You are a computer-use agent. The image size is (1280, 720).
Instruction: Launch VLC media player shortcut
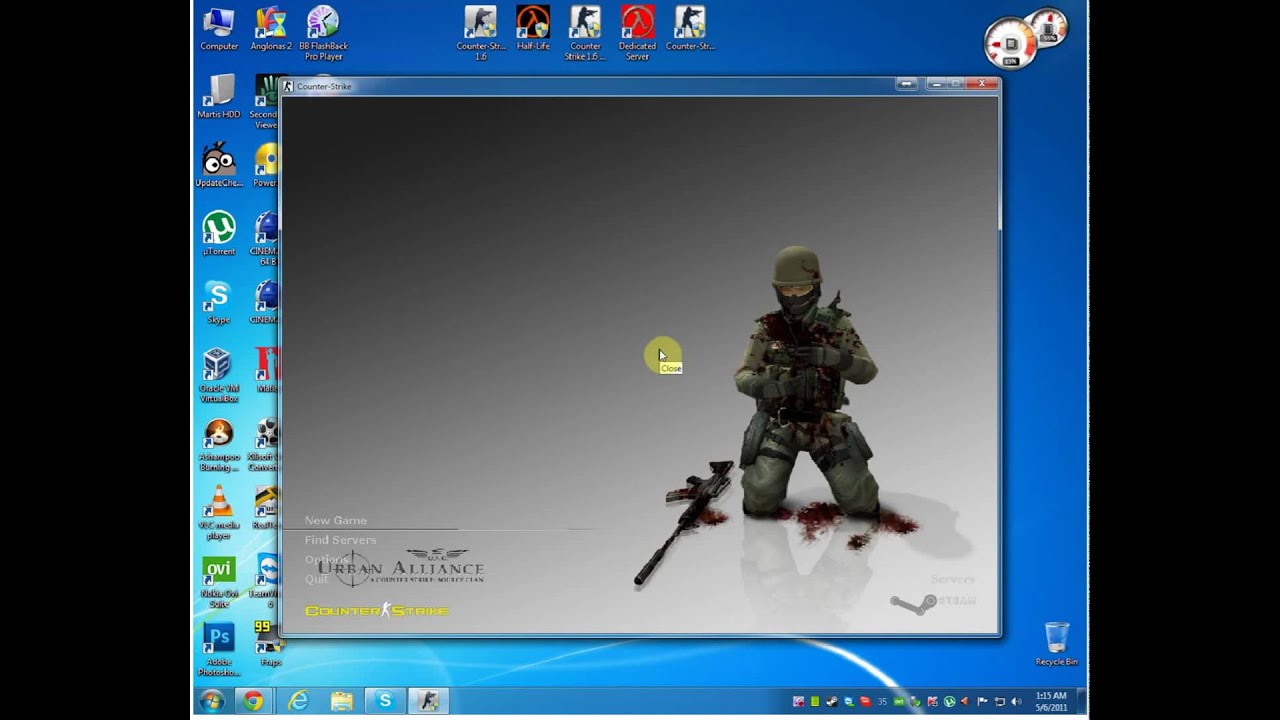(x=218, y=513)
